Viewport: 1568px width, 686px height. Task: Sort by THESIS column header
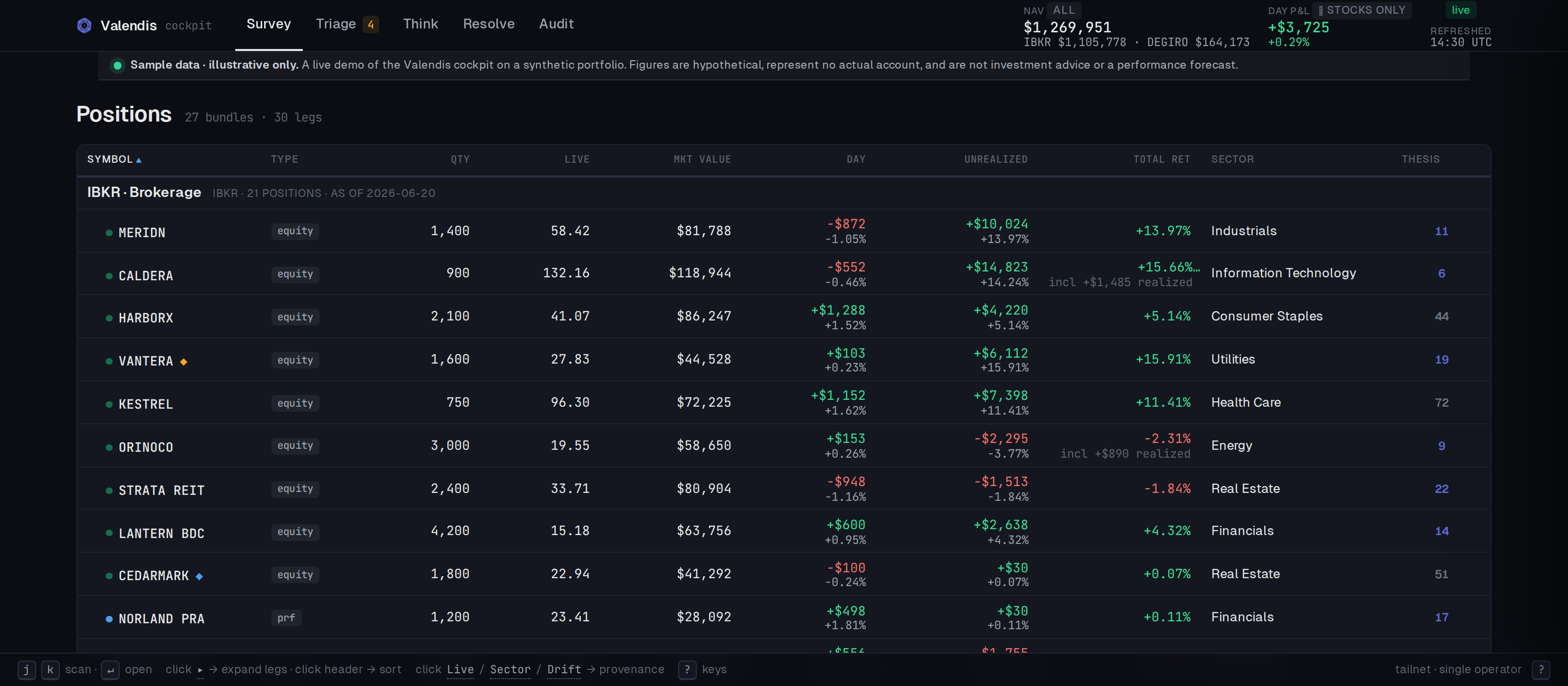coord(1420,159)
